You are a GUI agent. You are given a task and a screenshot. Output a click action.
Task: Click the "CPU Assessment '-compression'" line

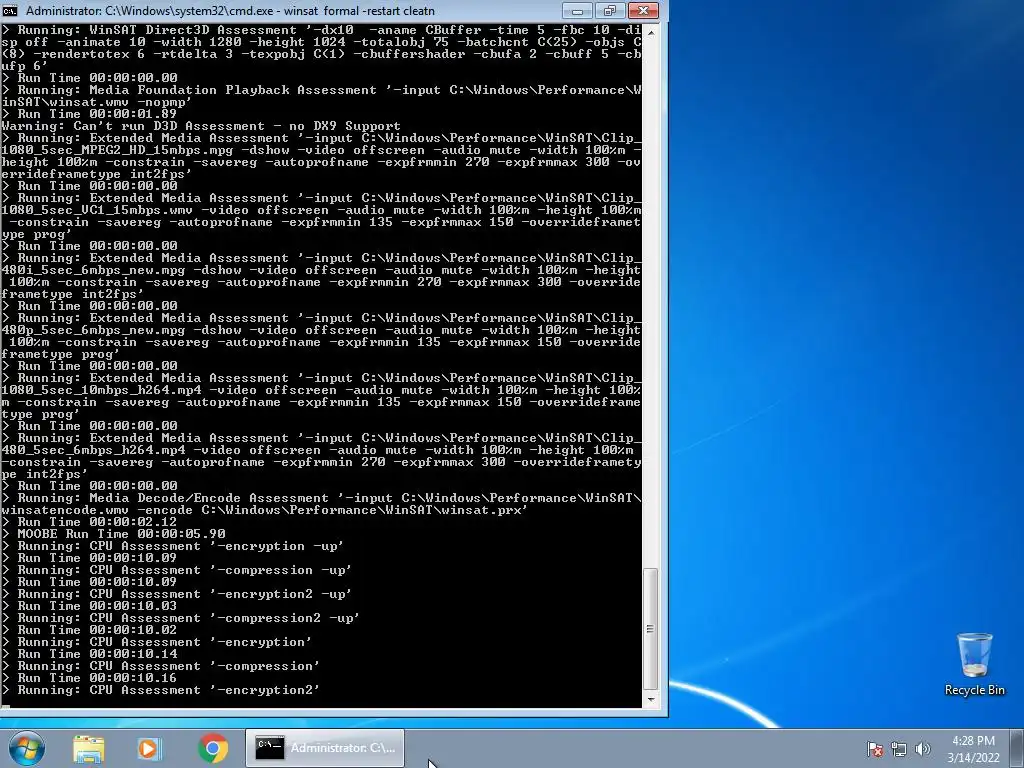161,666
